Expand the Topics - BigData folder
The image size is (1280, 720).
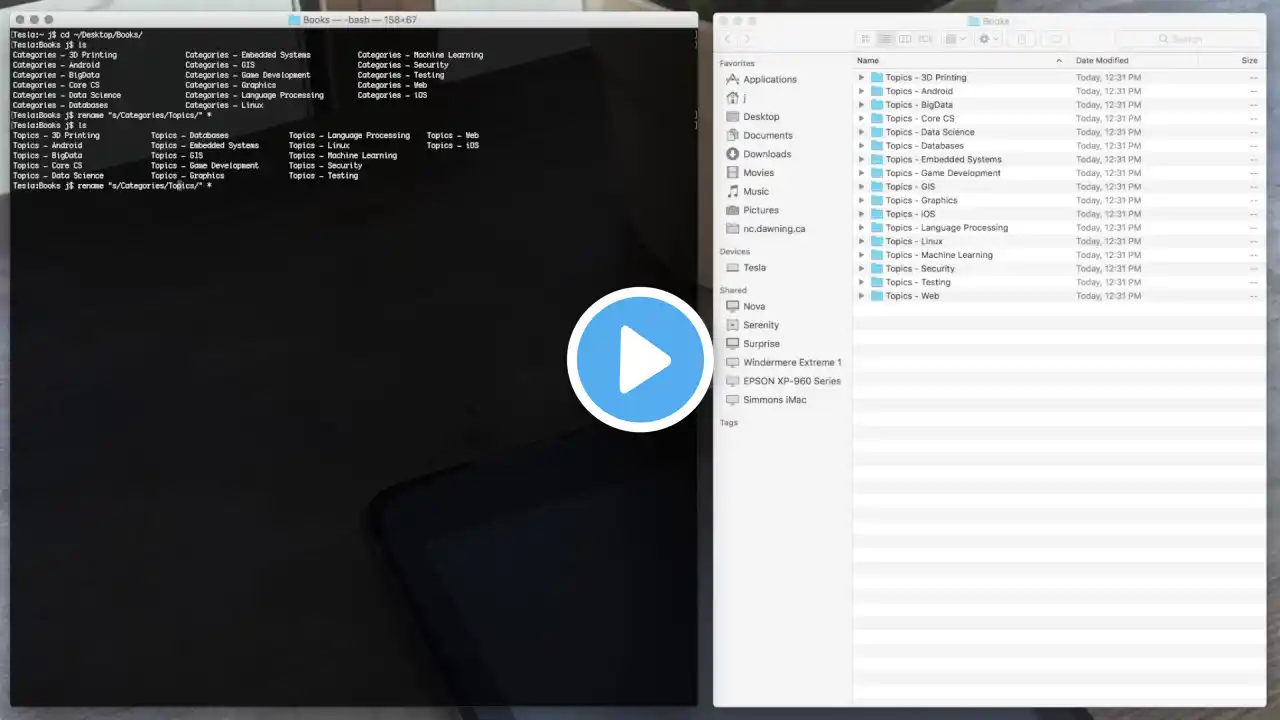click(x=861, y=105)
